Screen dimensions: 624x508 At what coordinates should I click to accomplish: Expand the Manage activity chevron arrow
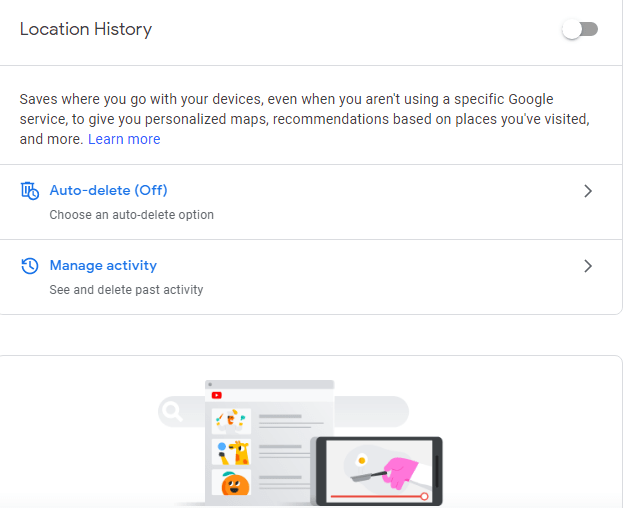(588, 266)
